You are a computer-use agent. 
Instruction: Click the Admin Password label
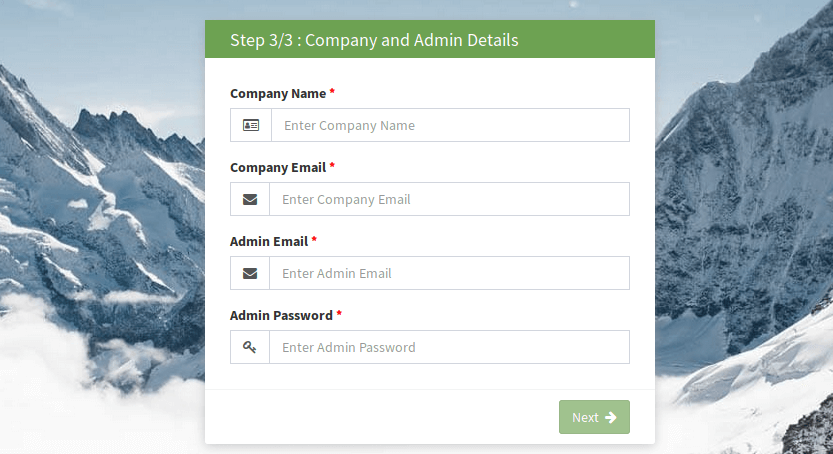click(x=281, y=315)
